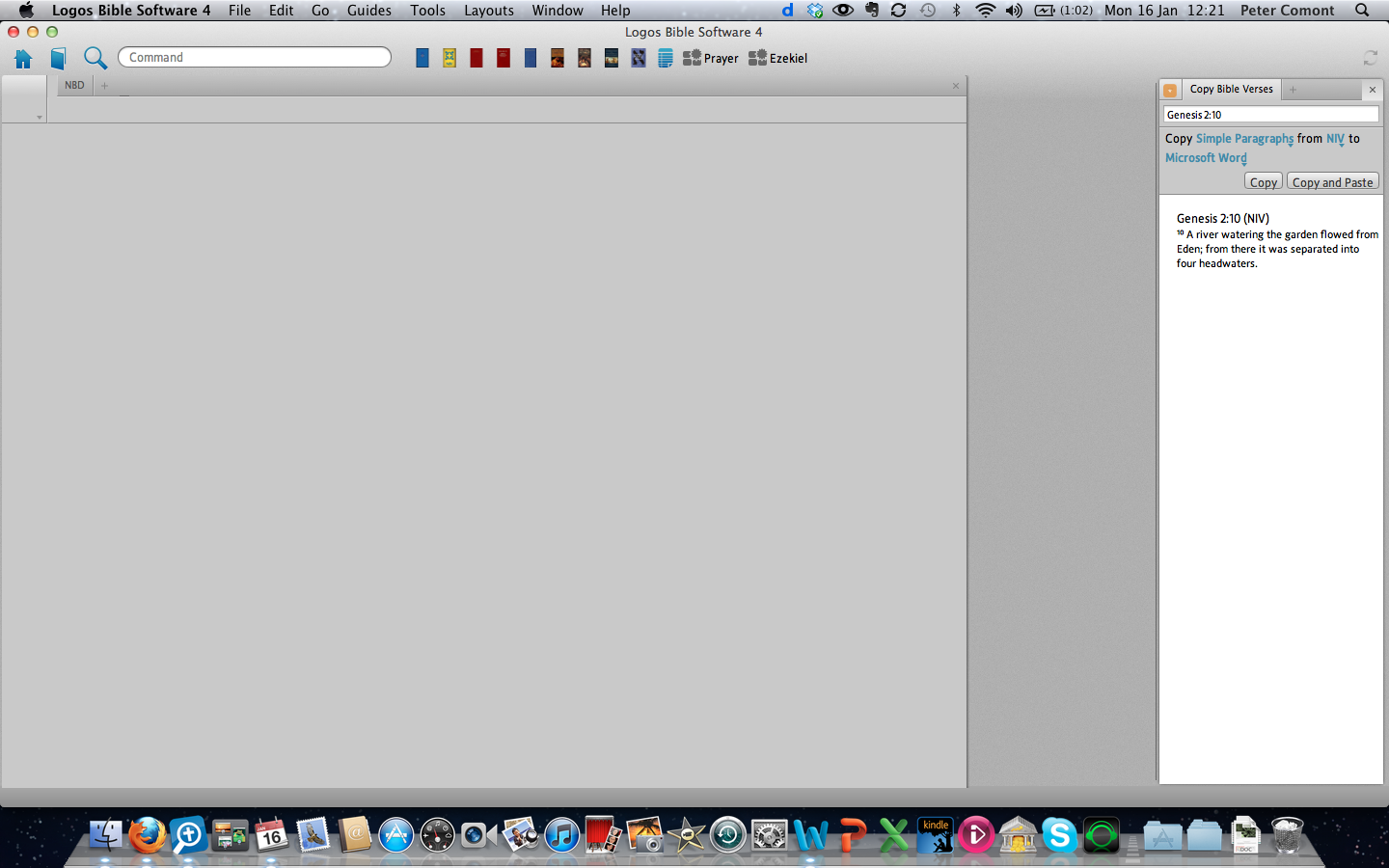Click the Time Machine menu bar icon
Viewport: 1389px width, 868px height.
(x=927, y=11)
